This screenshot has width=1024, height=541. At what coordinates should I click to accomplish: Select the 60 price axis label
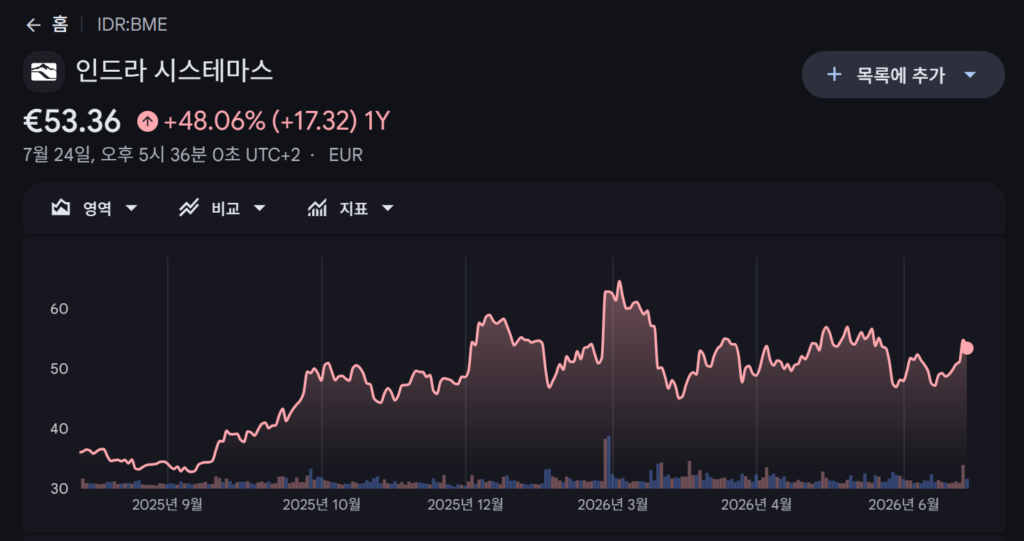tap(59, 308)
